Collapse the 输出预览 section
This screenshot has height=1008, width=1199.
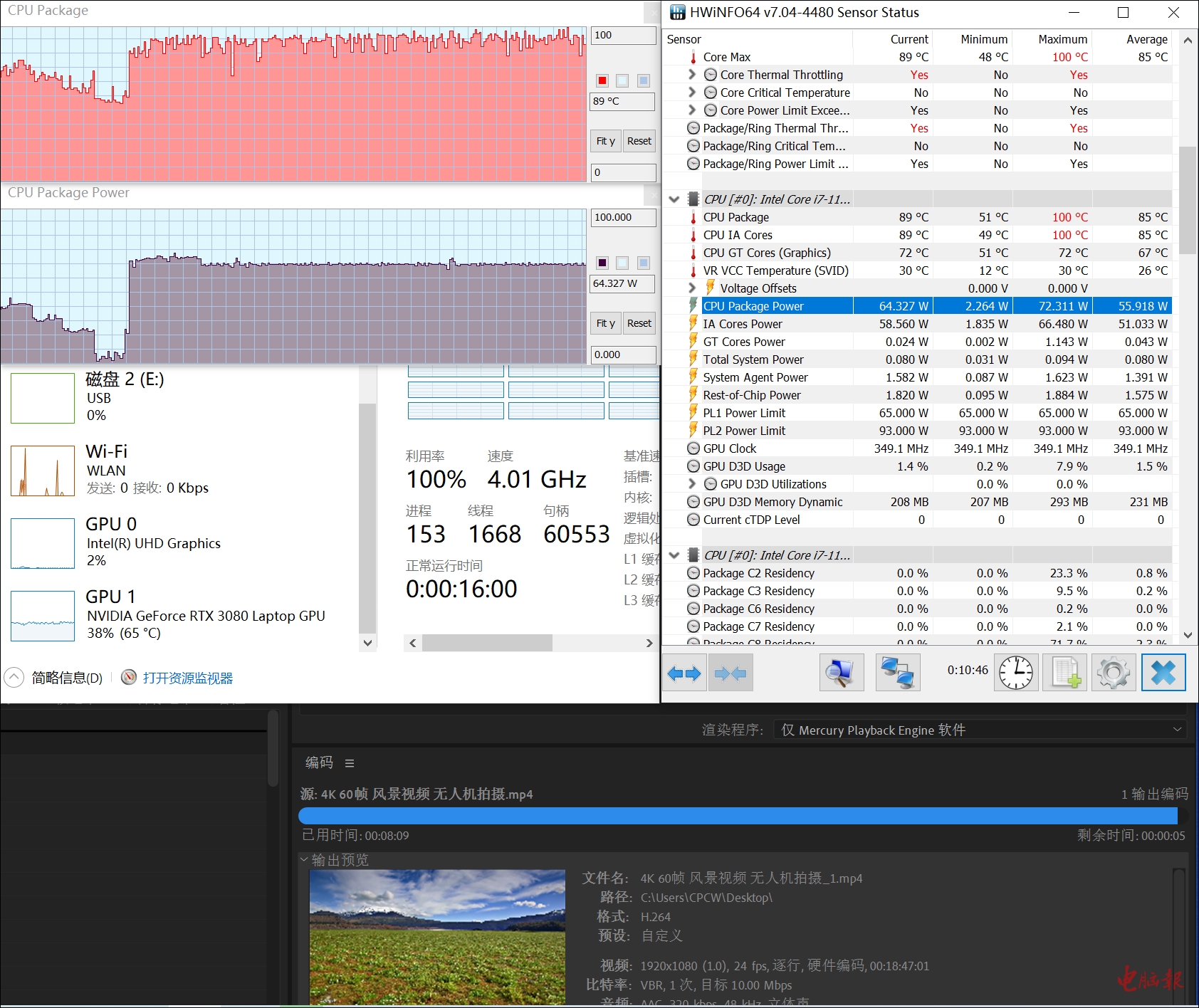click(x=304, y=860)
